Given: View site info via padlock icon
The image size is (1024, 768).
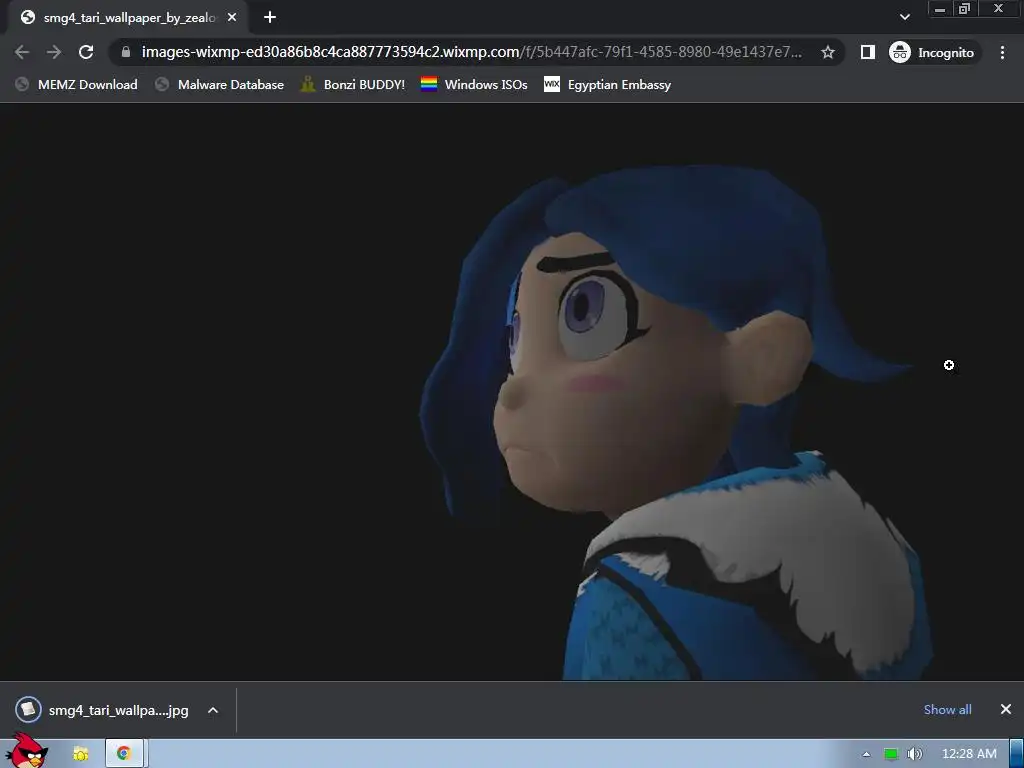Looking at the screenshot, I should click(x=126, y=52).
